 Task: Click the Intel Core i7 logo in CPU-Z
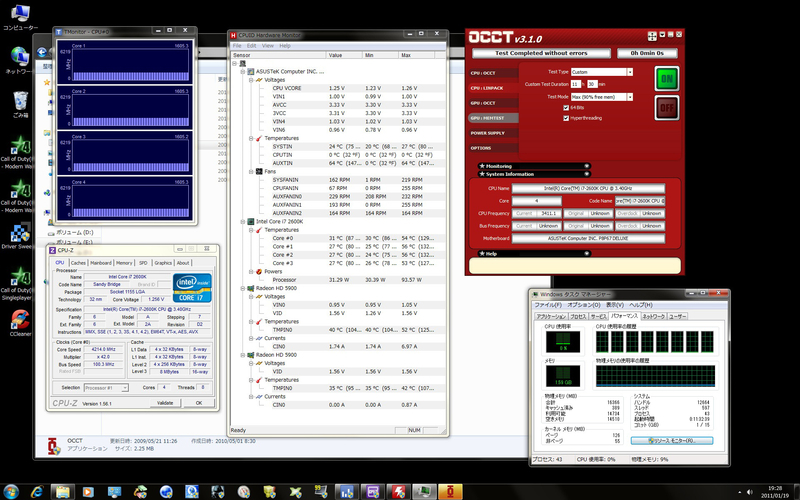pyautogui.click(x=192, y=287)
